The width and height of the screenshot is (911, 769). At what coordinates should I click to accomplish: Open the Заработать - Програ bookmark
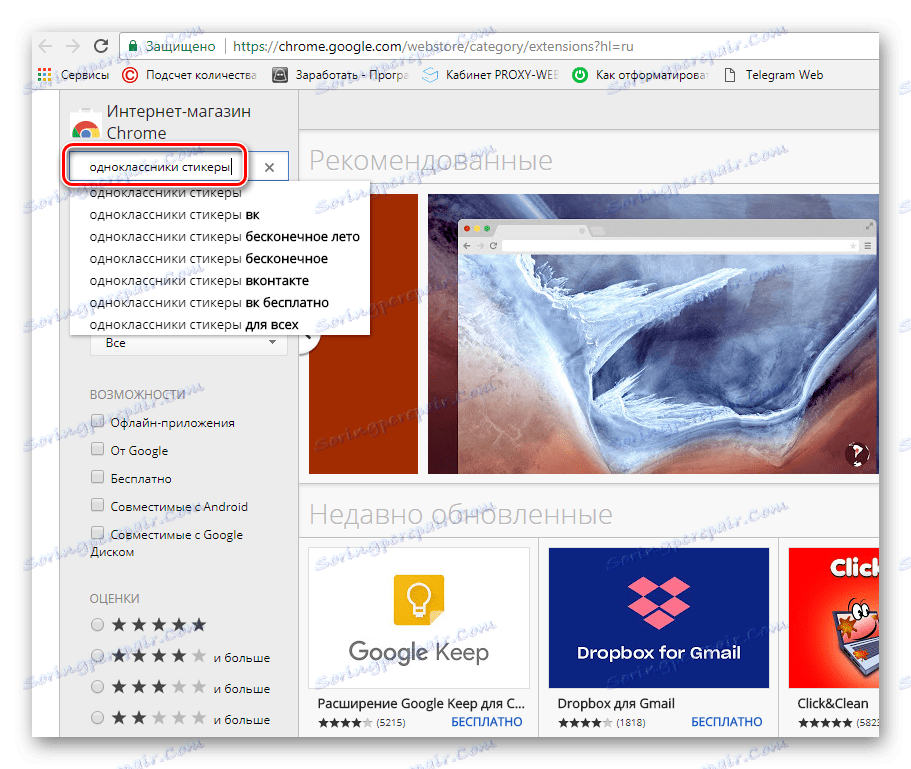point(340,75)
